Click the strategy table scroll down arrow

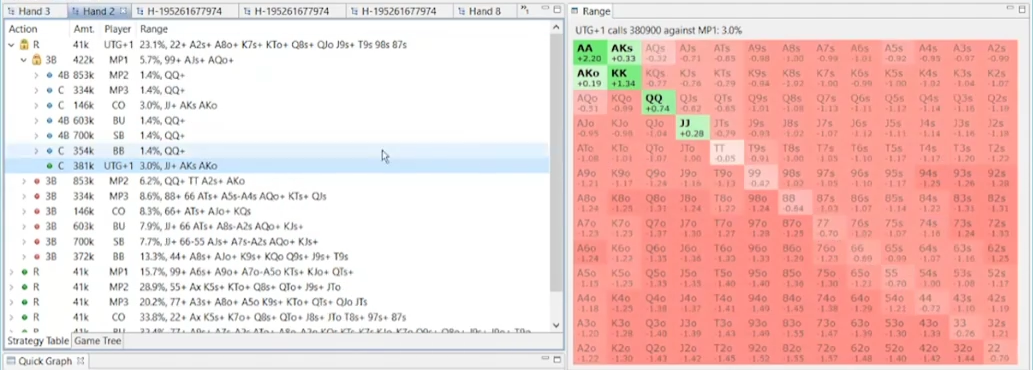point(556,325)
